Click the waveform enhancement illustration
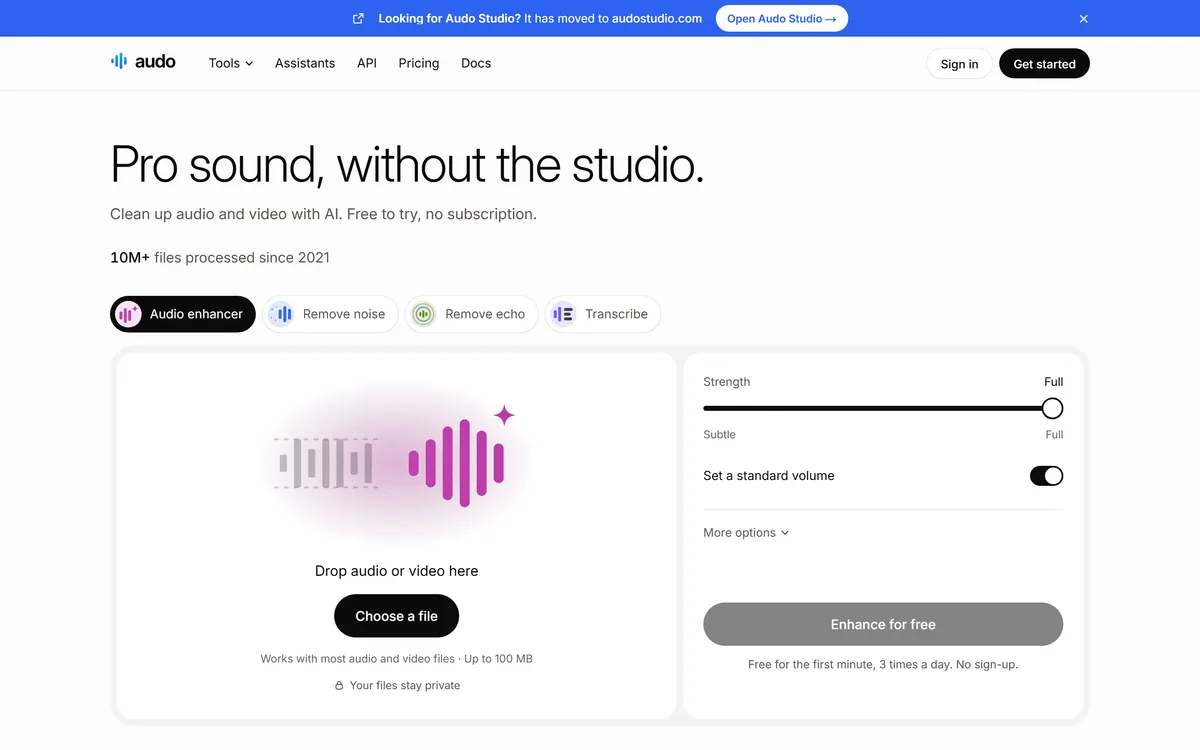Image resolution: width=1200 pixels, height=750 pixels. [x=397, y=463]
